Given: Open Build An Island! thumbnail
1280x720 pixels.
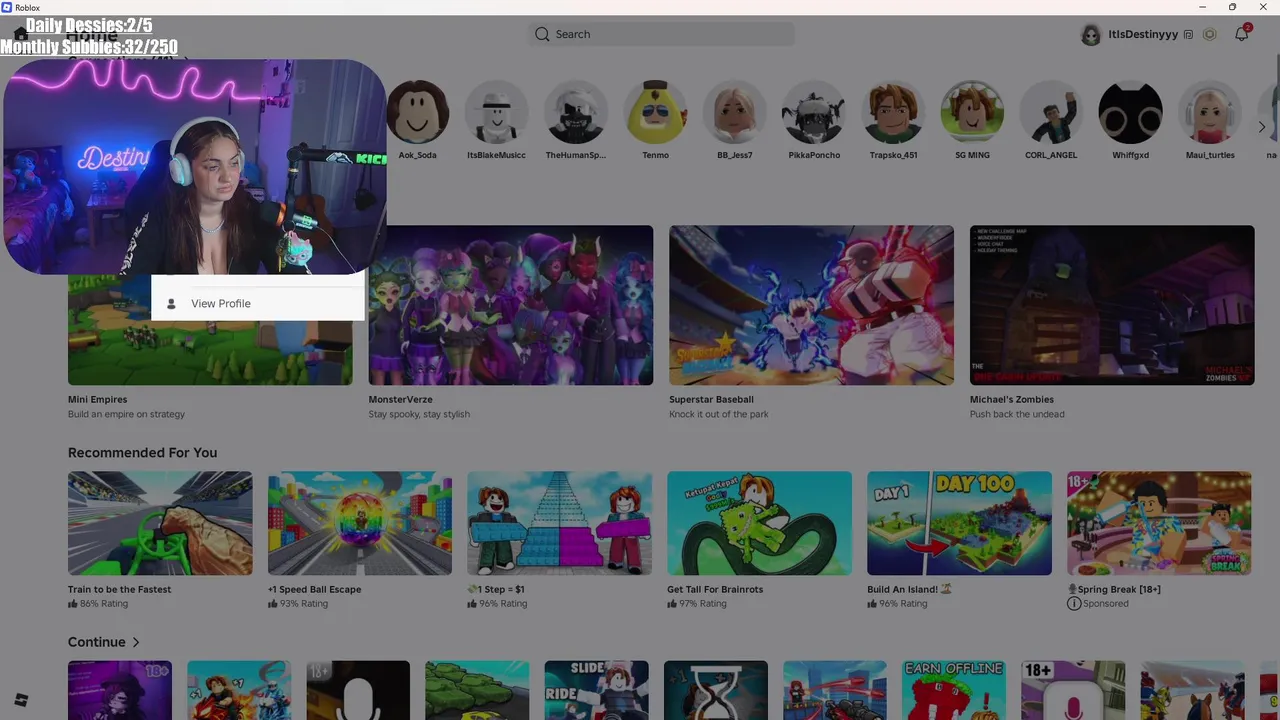Looking at the screenshot, I should pos(959,523).
